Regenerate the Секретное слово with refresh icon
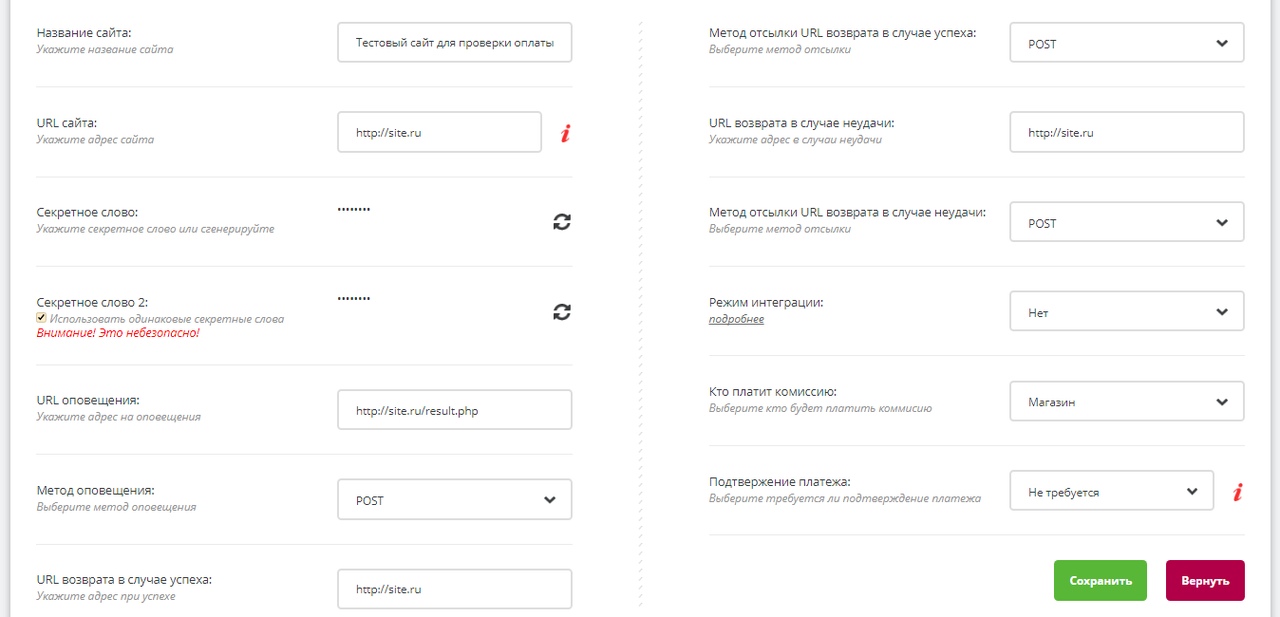1280x617 pixels. (562, 222)
